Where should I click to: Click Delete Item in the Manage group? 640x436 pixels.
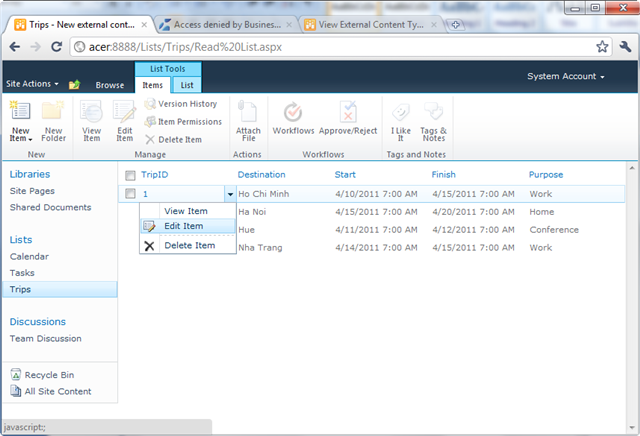click(x=174, y=140)
